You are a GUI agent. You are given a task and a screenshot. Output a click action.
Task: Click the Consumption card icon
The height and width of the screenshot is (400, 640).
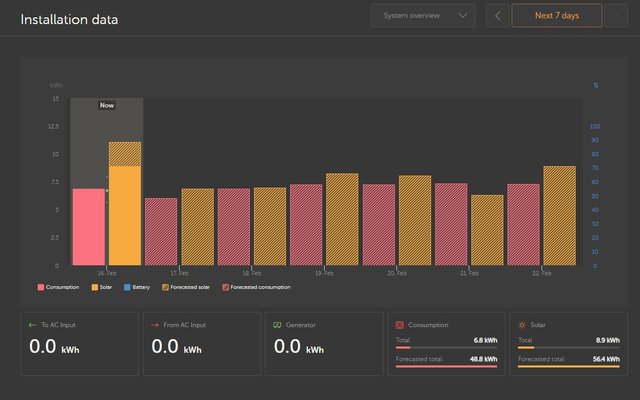[x=400, y=325]
